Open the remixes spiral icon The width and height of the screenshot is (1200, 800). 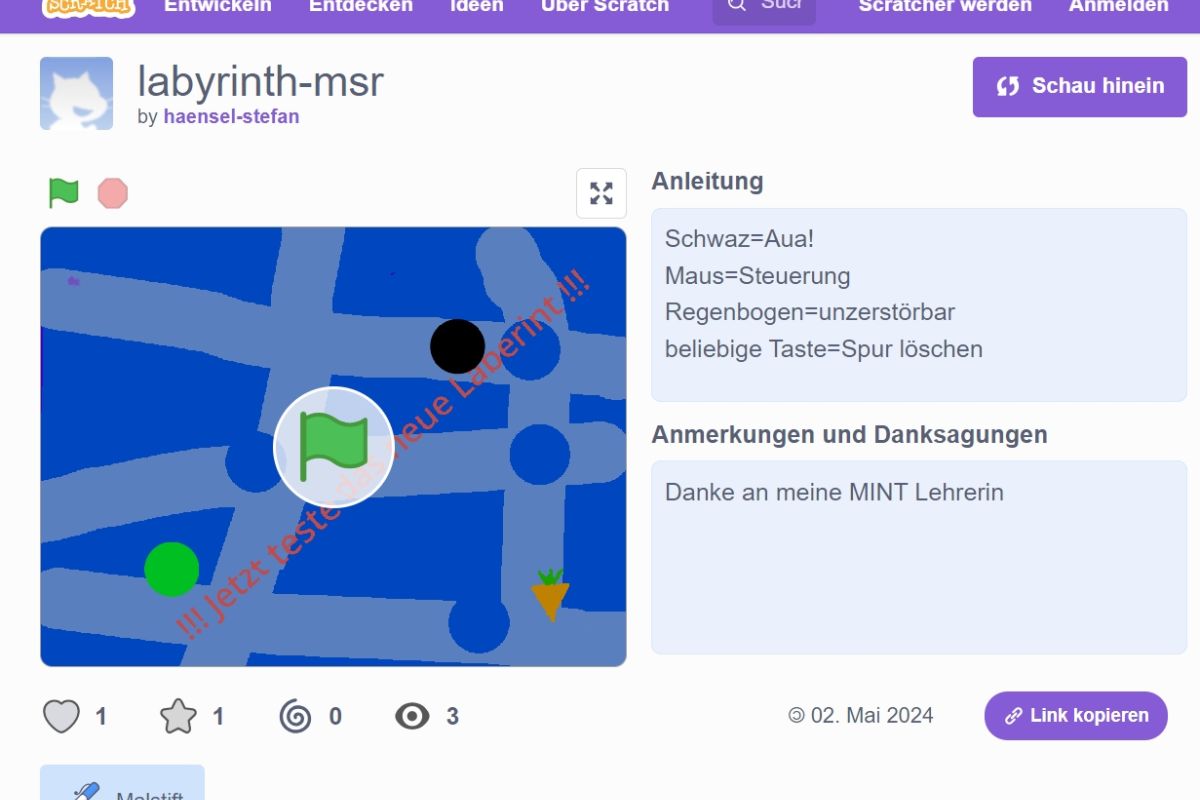click(x=296, y=716)
